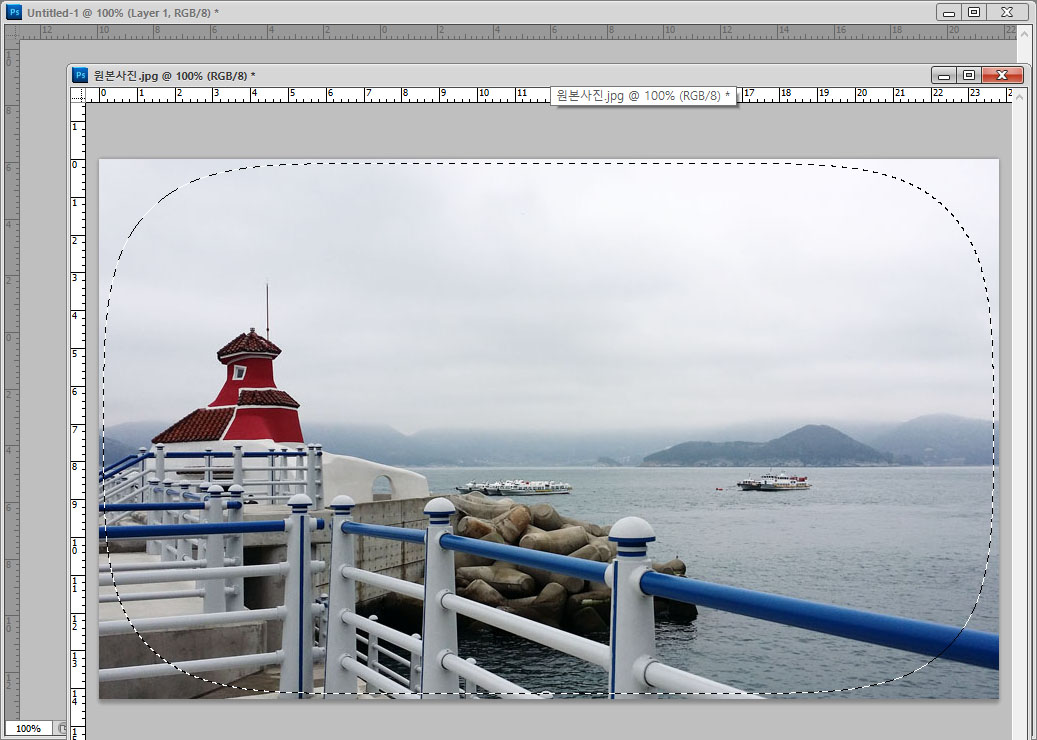Screen dimensions: 1037x740
Task: Click the scroll-up arrow in 원본사진.jpg scrollbar
Action: click(1018, 97)
